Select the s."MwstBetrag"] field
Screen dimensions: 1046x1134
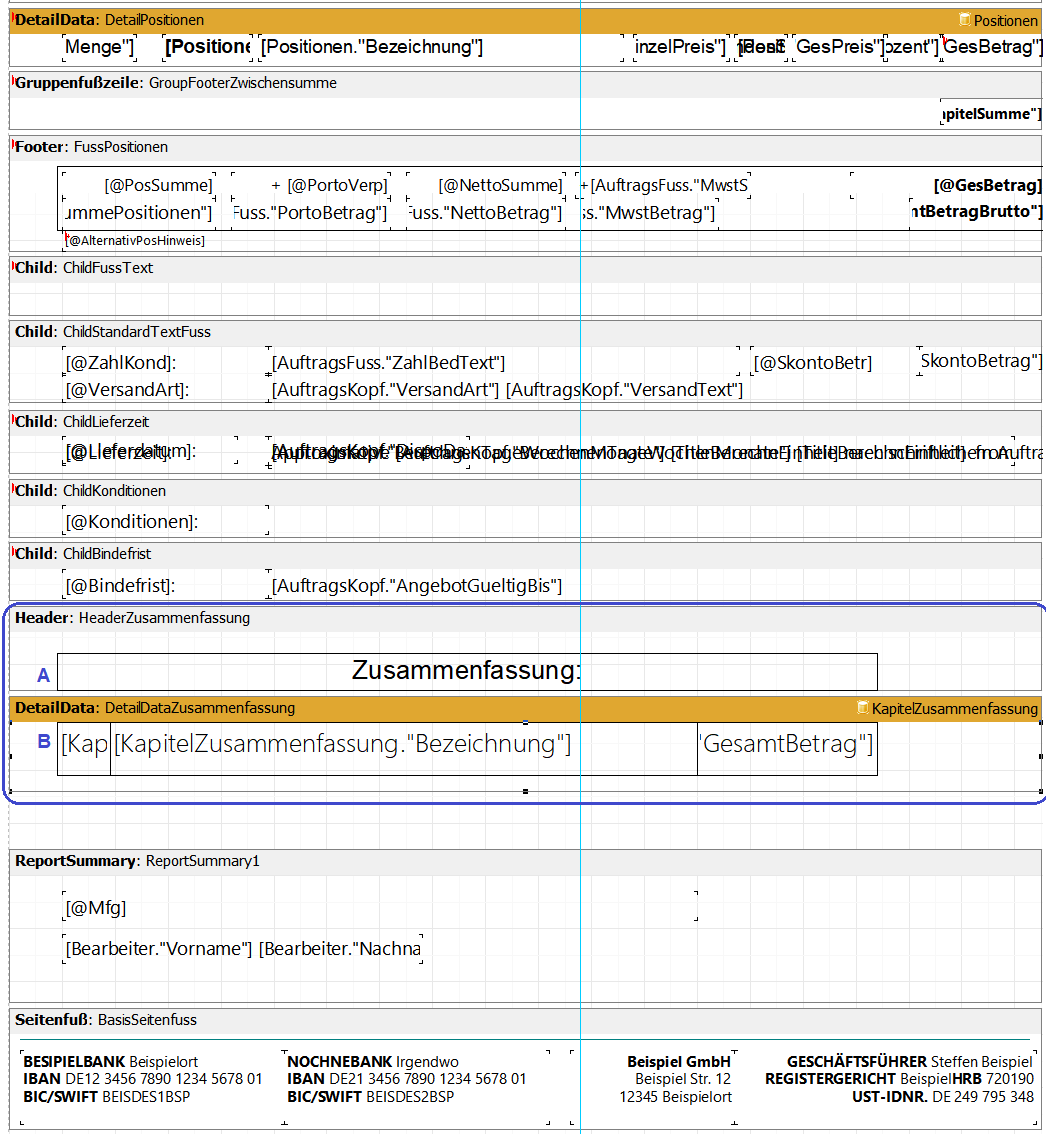click(x=647, y=213)
